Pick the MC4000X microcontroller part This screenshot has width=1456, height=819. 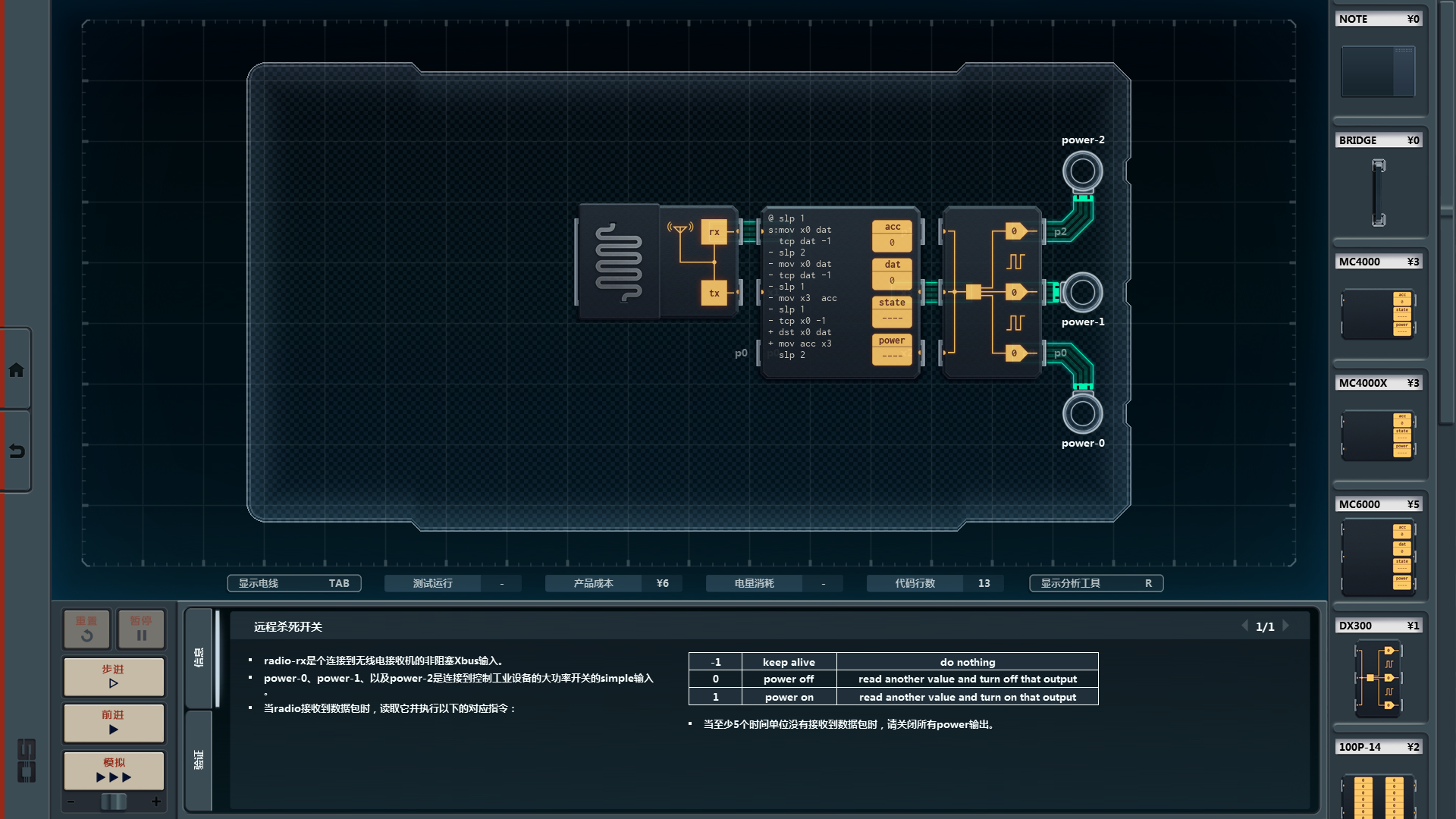(1378, 435)
